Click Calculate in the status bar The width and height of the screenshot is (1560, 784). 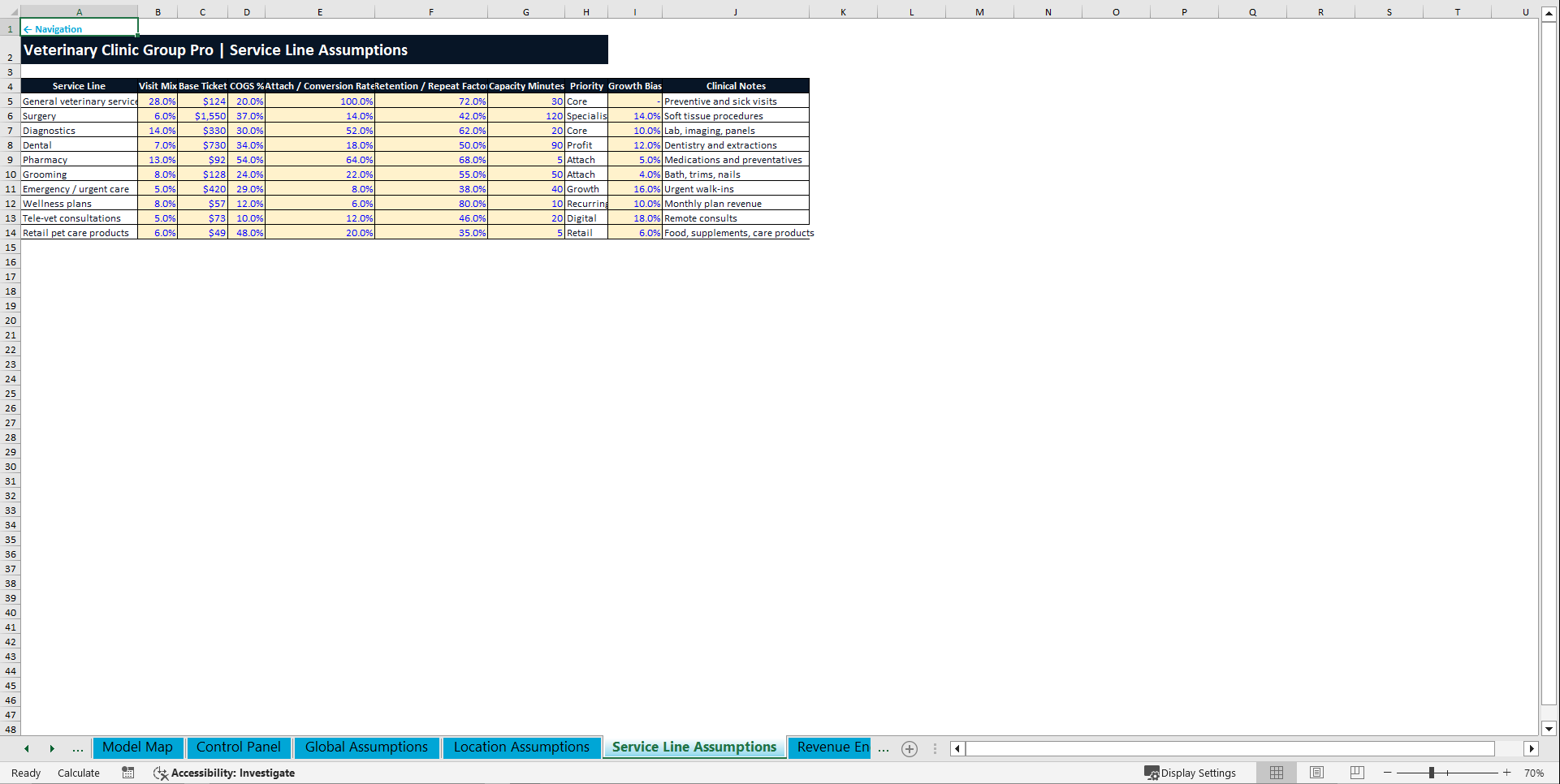coord(79,773)
